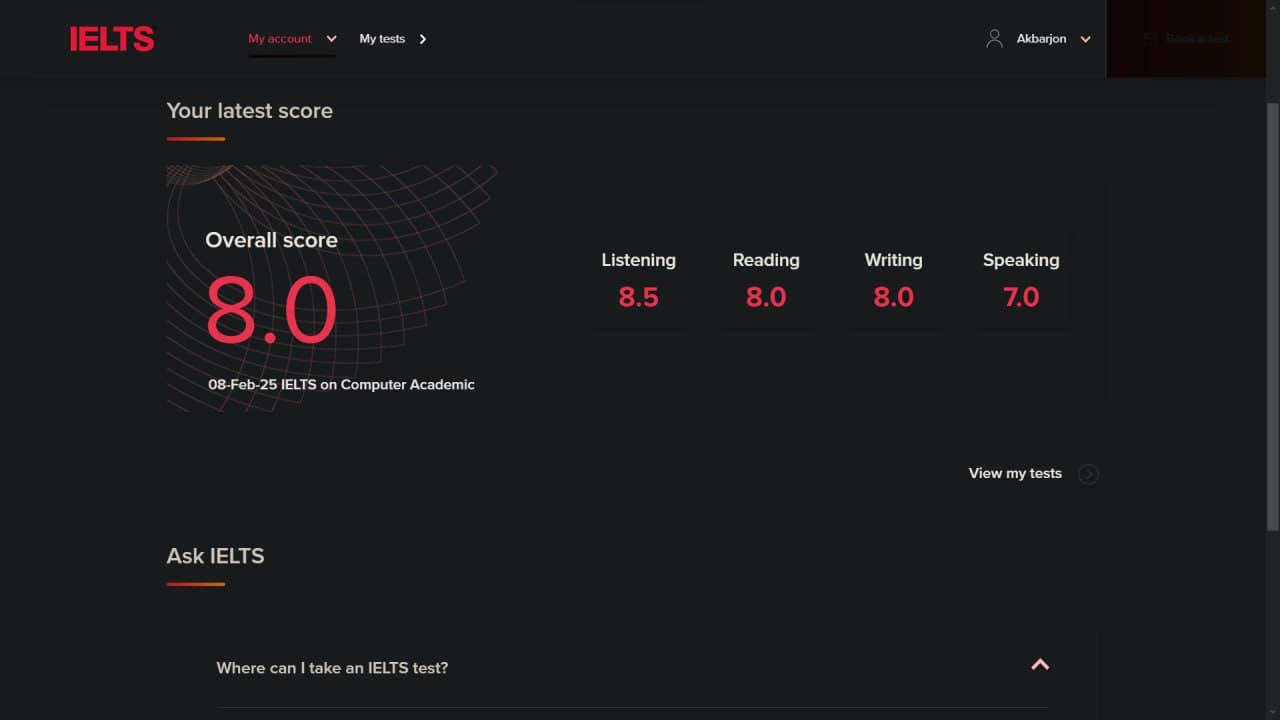Click the Overall score 8.0 value
This screenshot has width=1280, height=720.
pyautogui.click(x=271, y=310)
